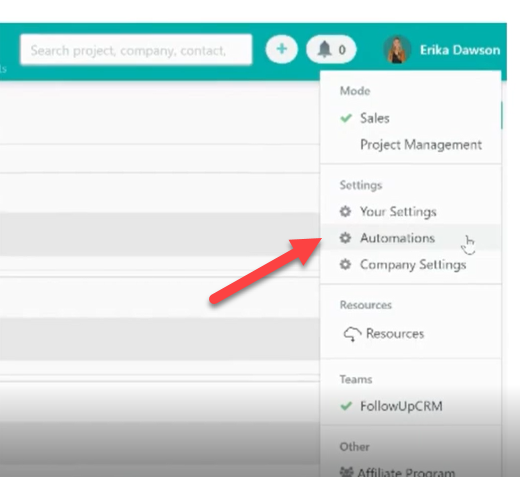Click the gear icon beside Automations
The width and height of the screenshot is (520, 477).
345,238
